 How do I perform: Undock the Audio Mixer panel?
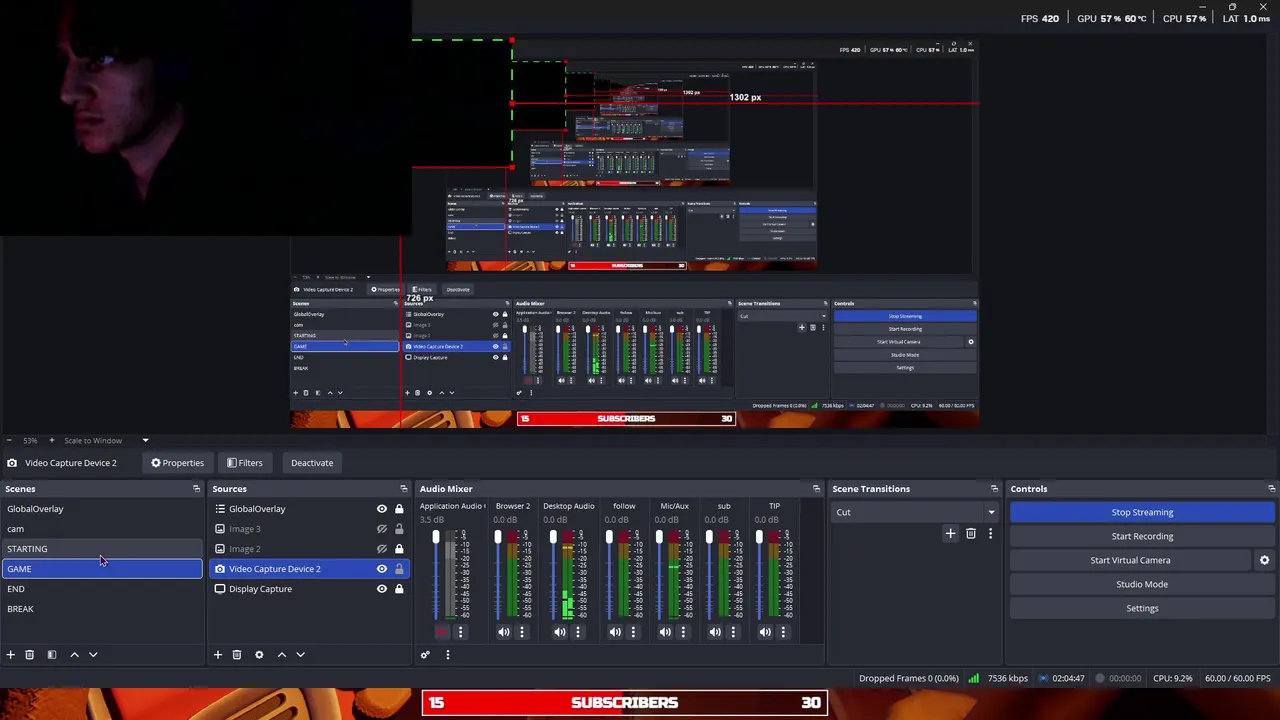[x=816, y=489]
